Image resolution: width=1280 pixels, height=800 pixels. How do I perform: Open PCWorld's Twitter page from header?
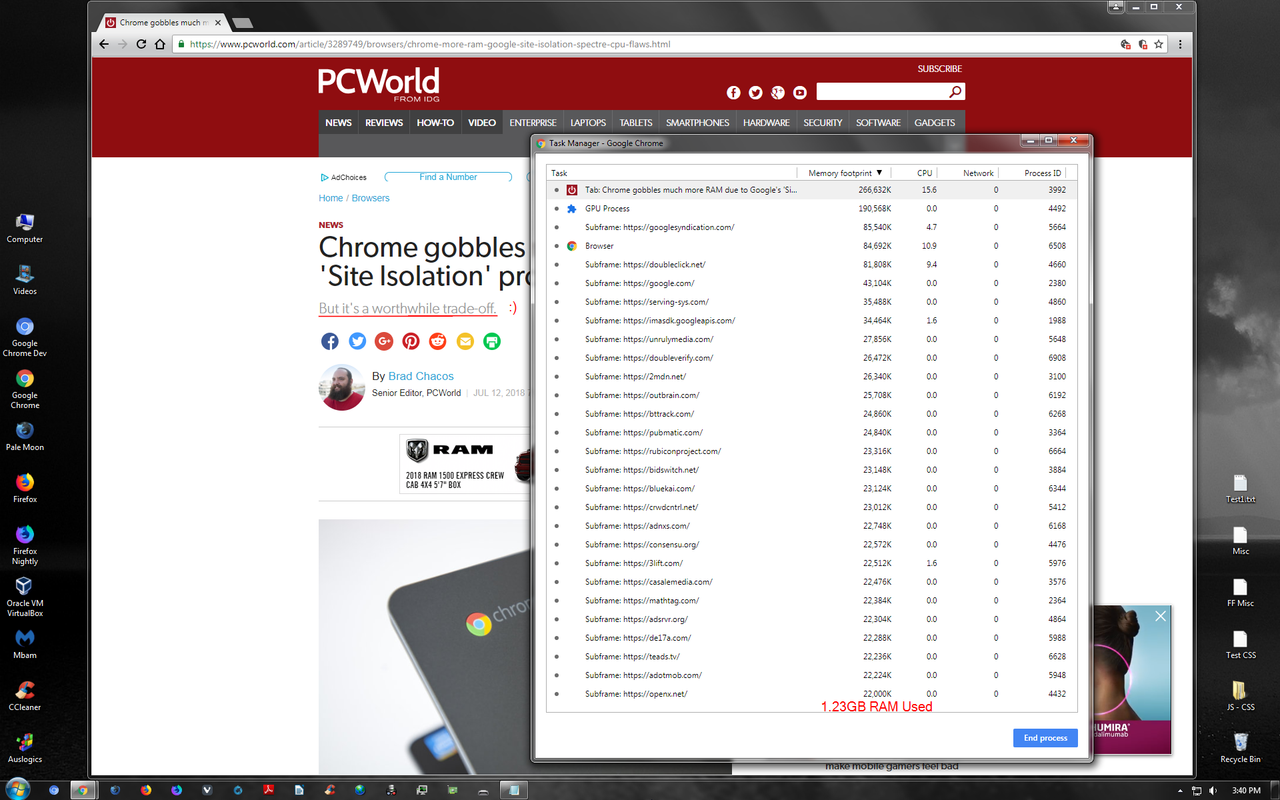pos(755,92)
